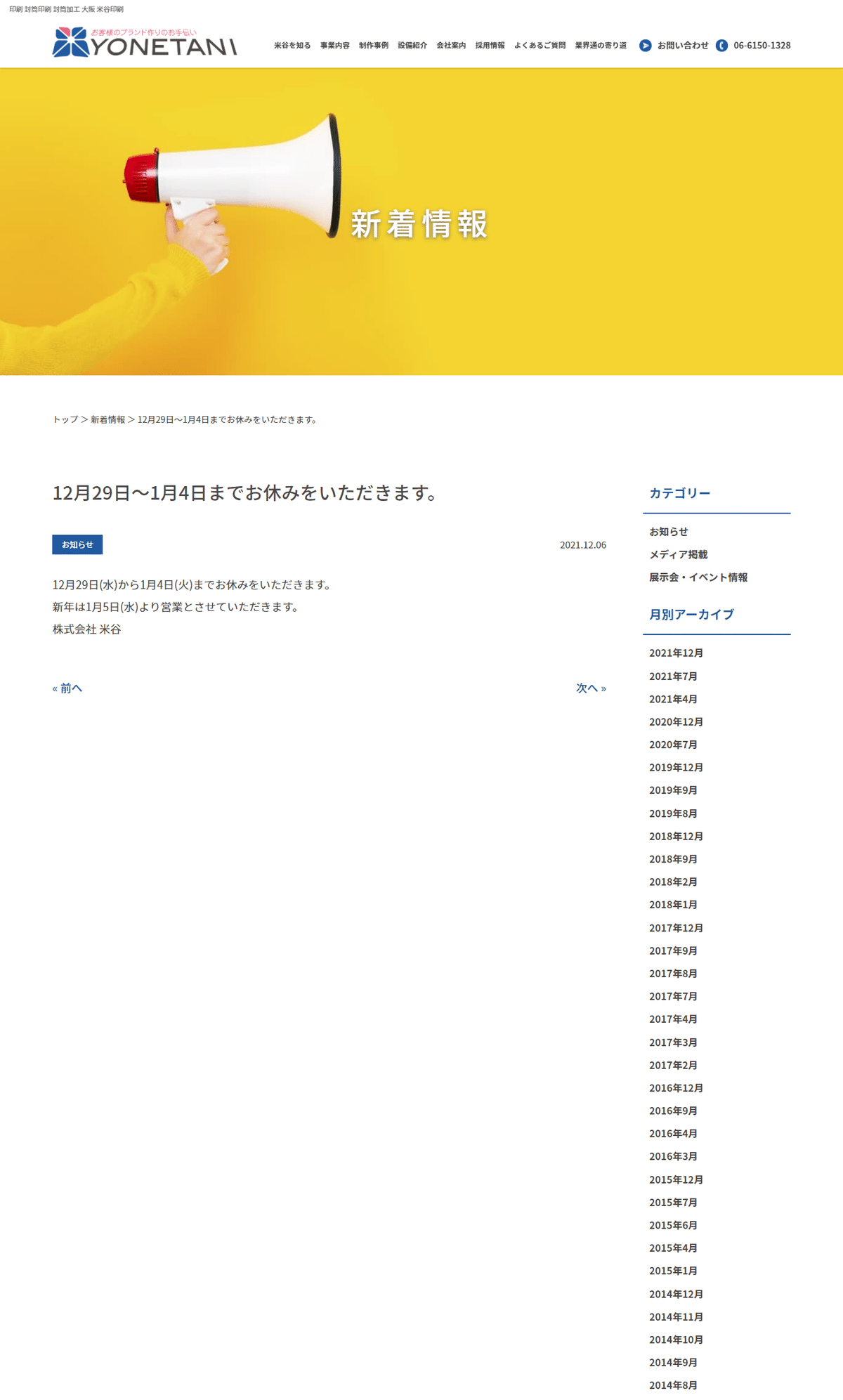Open the 2021年12月 archive
This screenshot has height=1400, width=843.
(x=676, y=653)
